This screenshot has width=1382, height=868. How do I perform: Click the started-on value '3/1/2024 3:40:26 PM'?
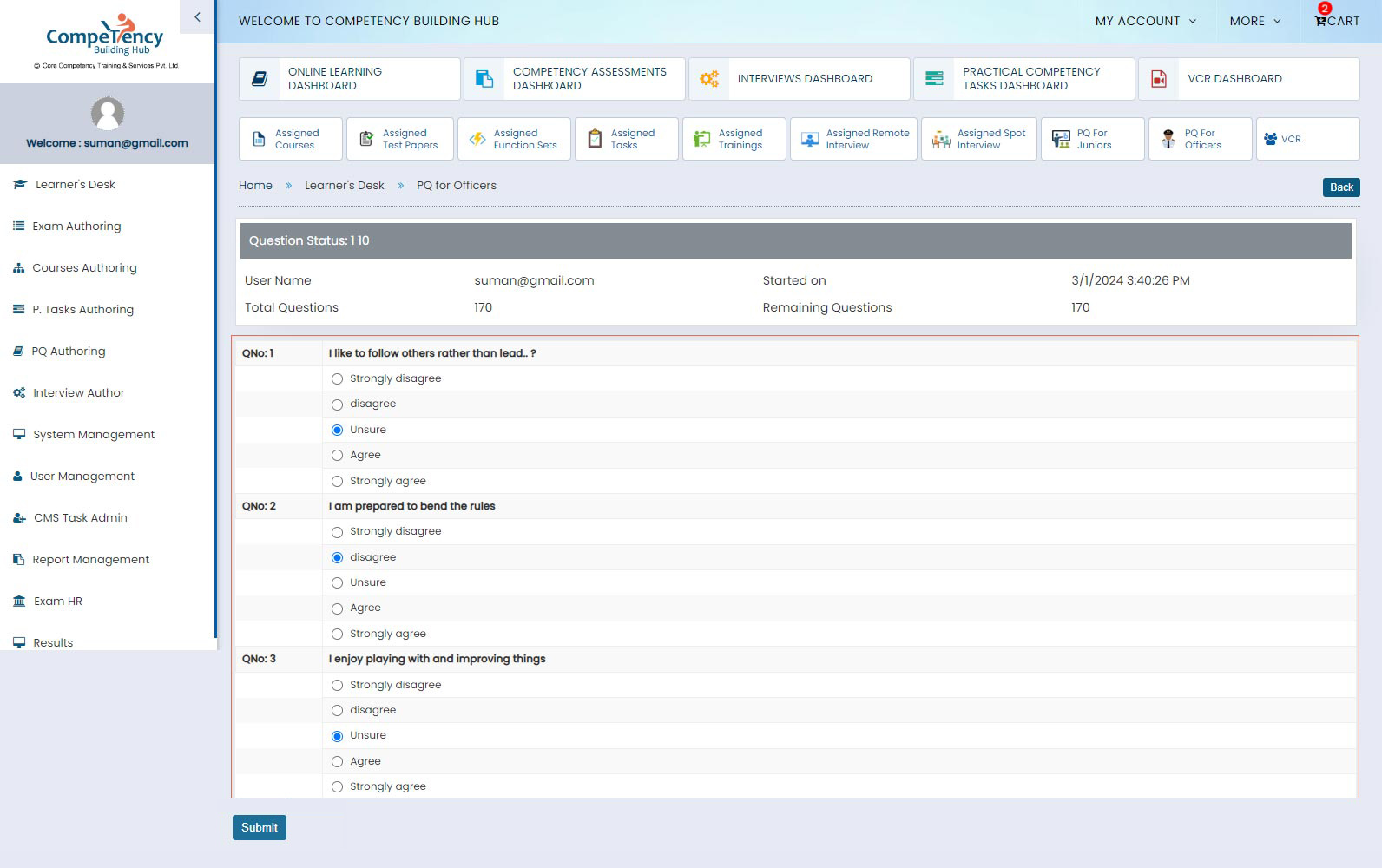pyautogui.click(x=1130, y=280)
